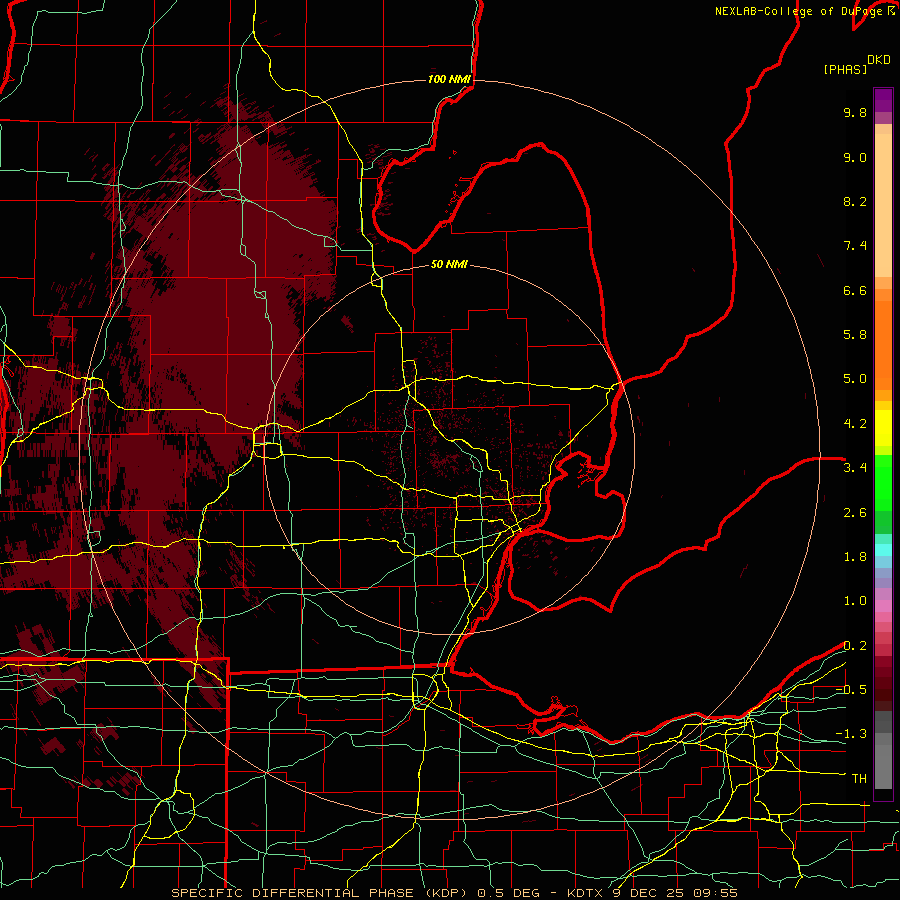Click the TH threshold label on the scale

click(859, 779)
